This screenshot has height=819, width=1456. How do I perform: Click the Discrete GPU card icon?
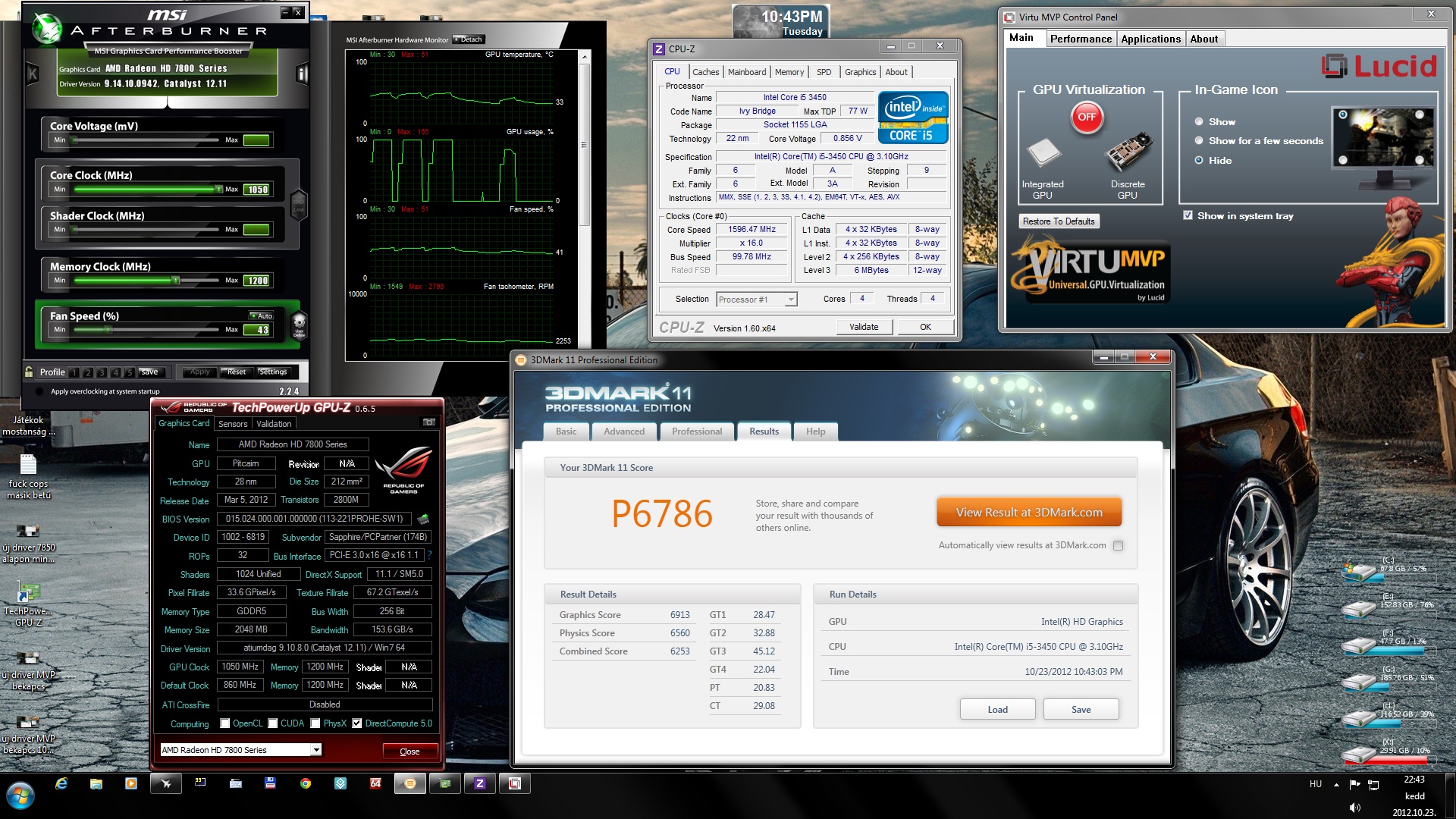pos(1128,152)
